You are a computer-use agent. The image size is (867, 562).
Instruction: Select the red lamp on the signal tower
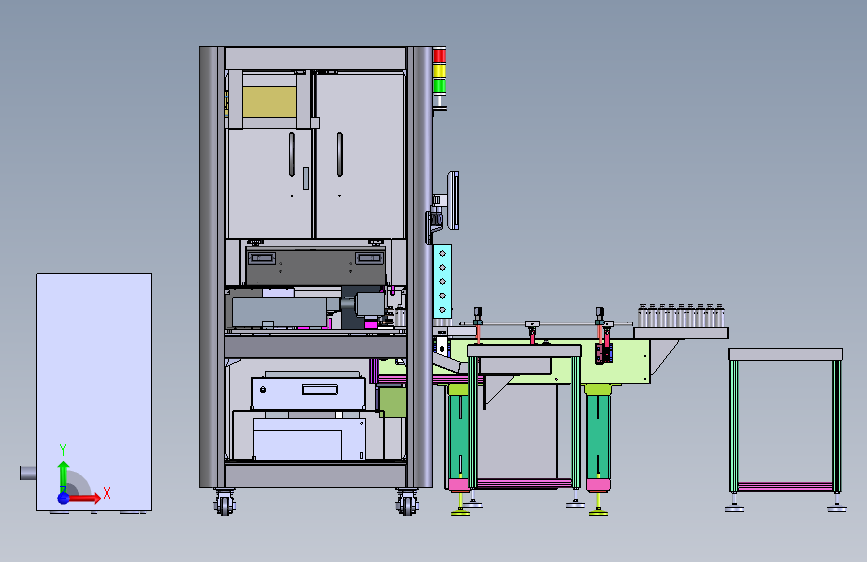click(x=440, y=56)
